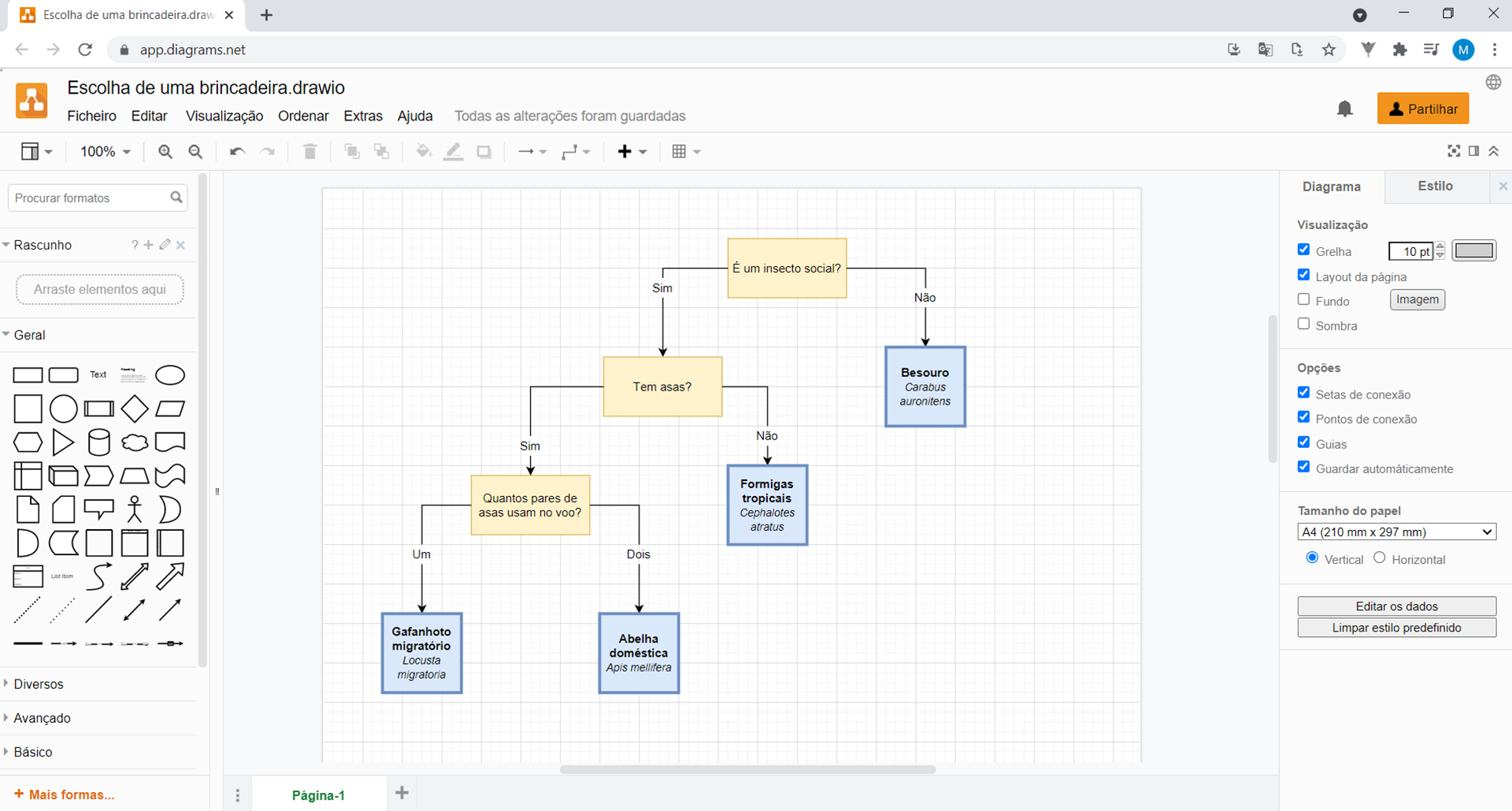
Task: Click Limpar estilo predefinido button
Action: (1396, 628)
